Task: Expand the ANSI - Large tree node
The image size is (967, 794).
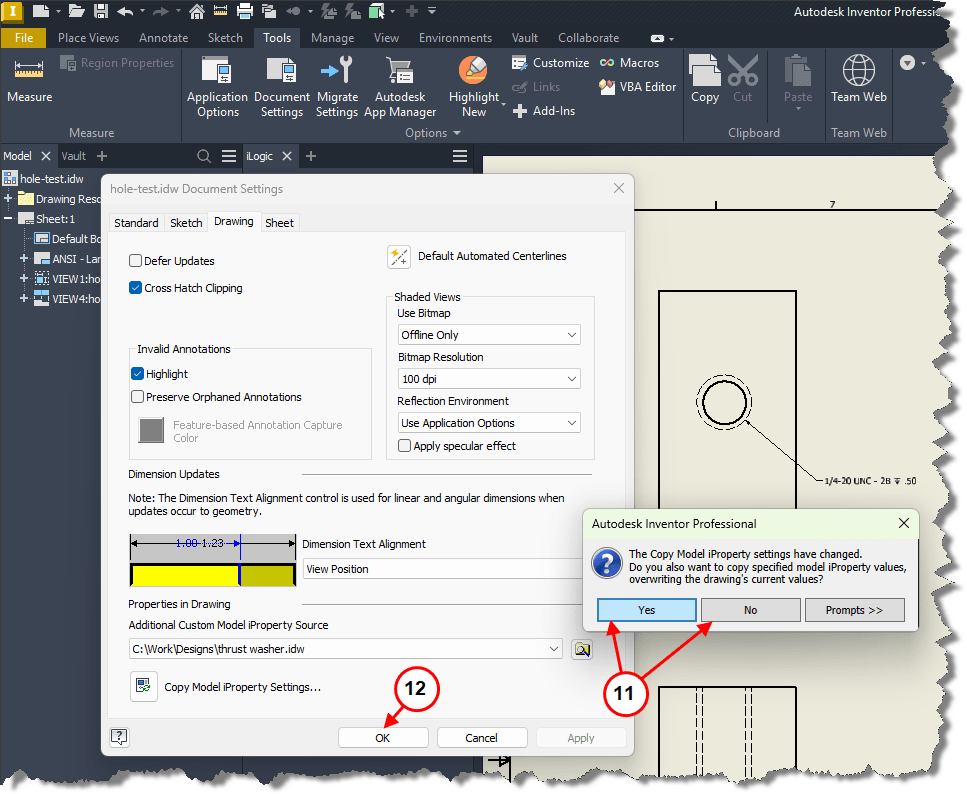Action: (x=24, y=258)
